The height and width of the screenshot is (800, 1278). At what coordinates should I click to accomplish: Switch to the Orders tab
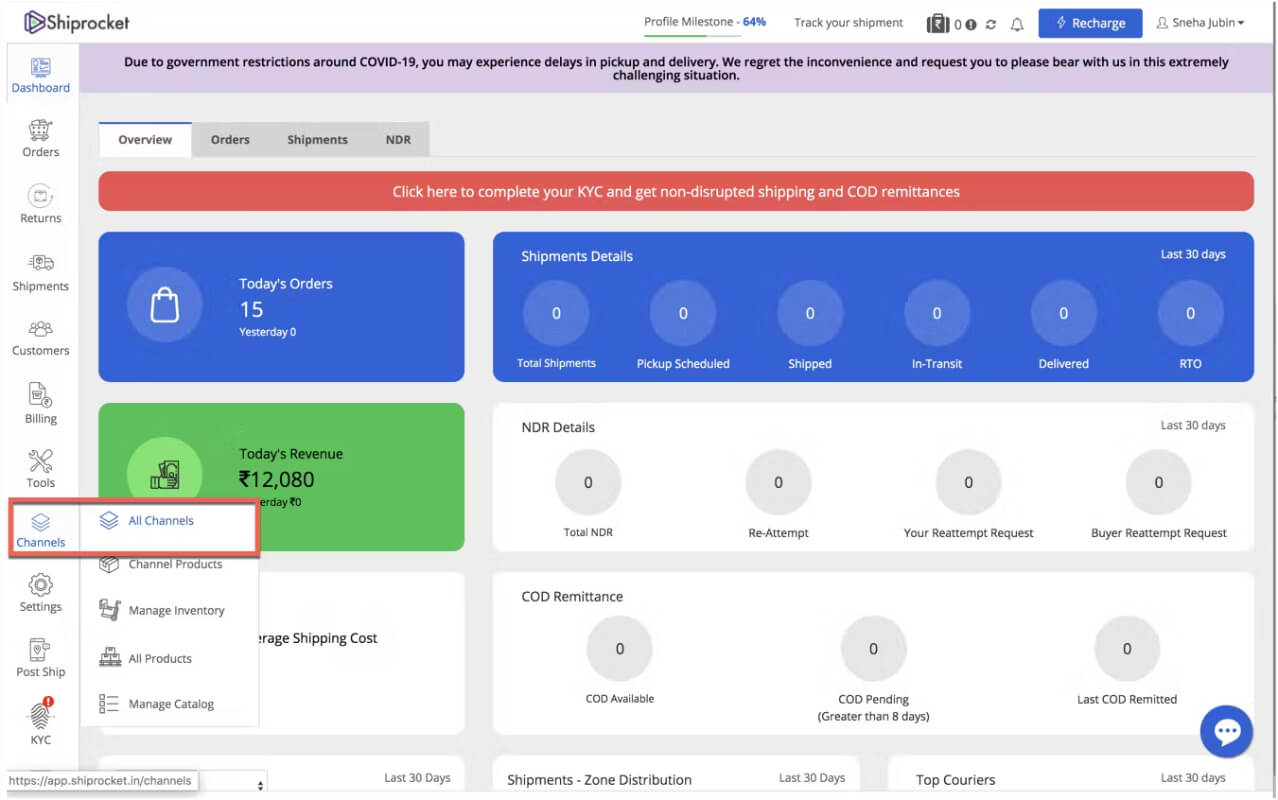[230, 139]
